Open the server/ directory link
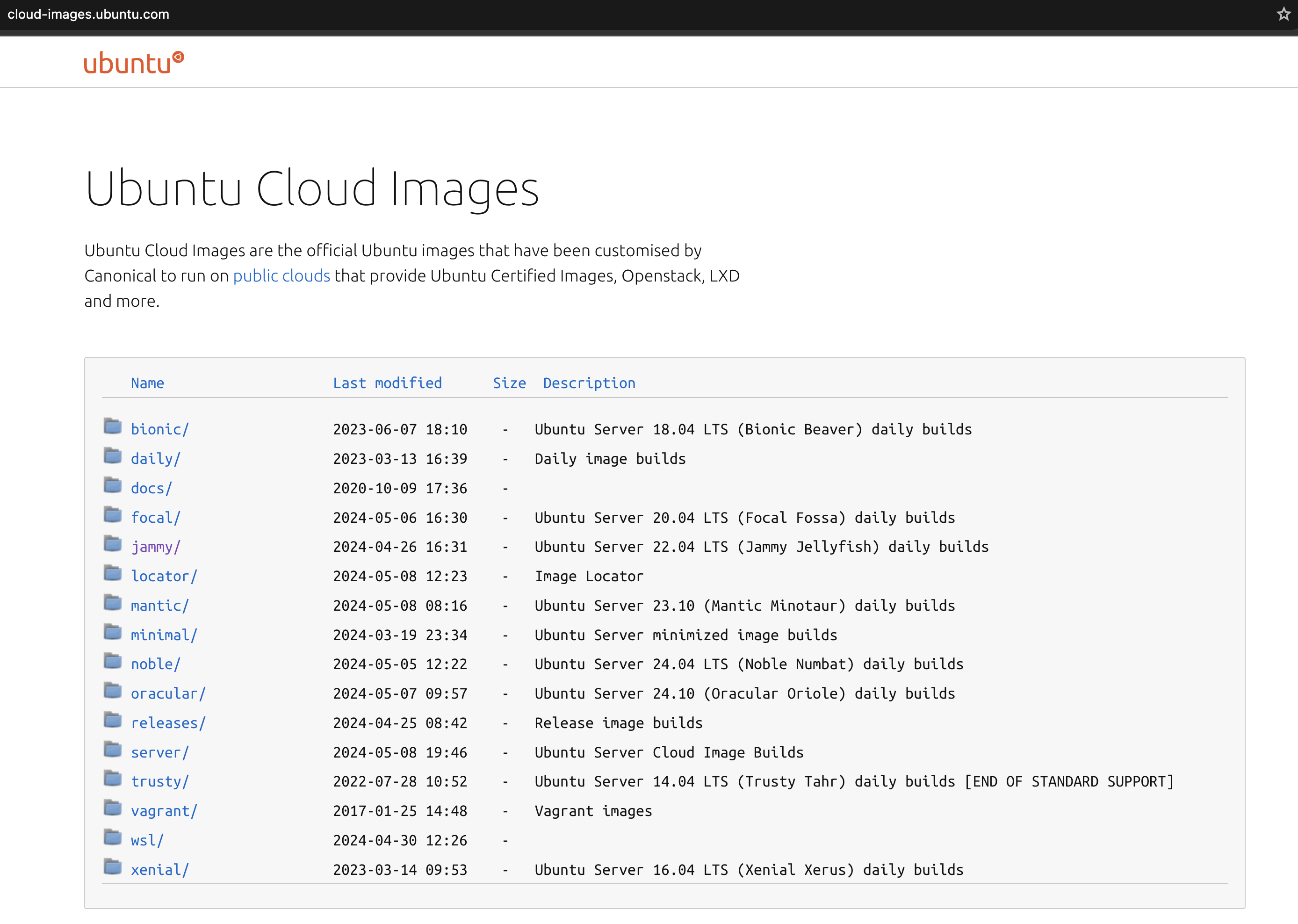The image size is (1298, 924). click(x=160, y=753)
